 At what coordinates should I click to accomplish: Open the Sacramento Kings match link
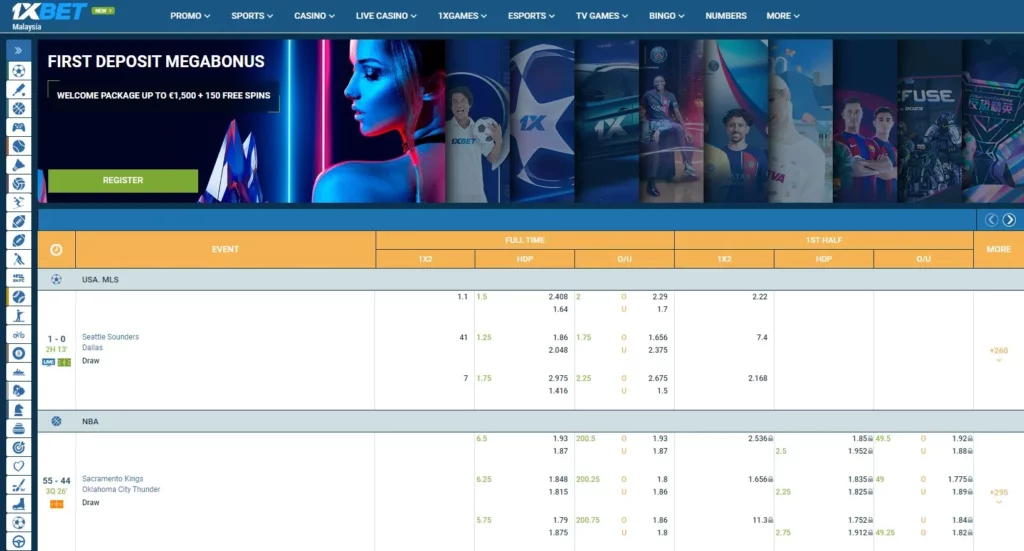coord(112,479)
